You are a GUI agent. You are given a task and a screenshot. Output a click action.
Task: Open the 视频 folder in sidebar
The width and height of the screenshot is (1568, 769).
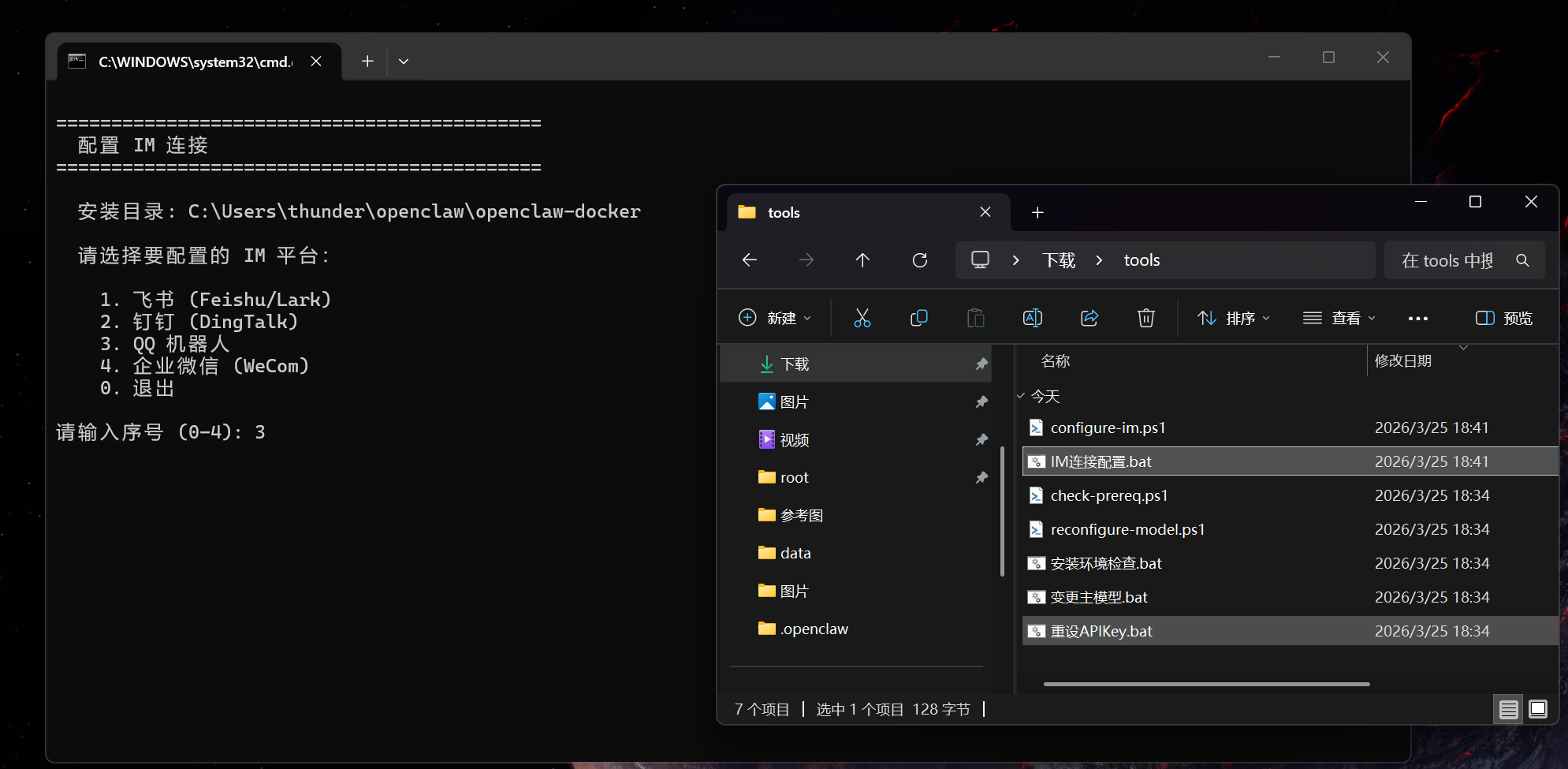click(794, 439)
